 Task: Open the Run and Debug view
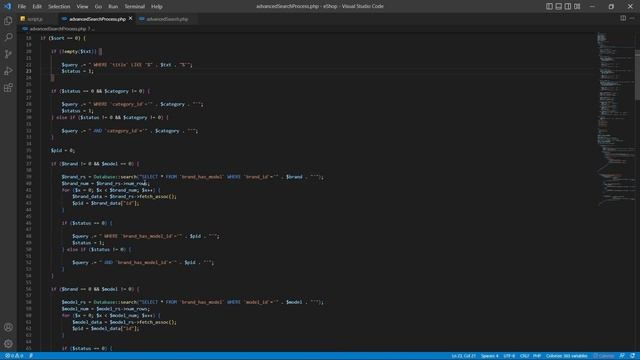pos(8,71)
